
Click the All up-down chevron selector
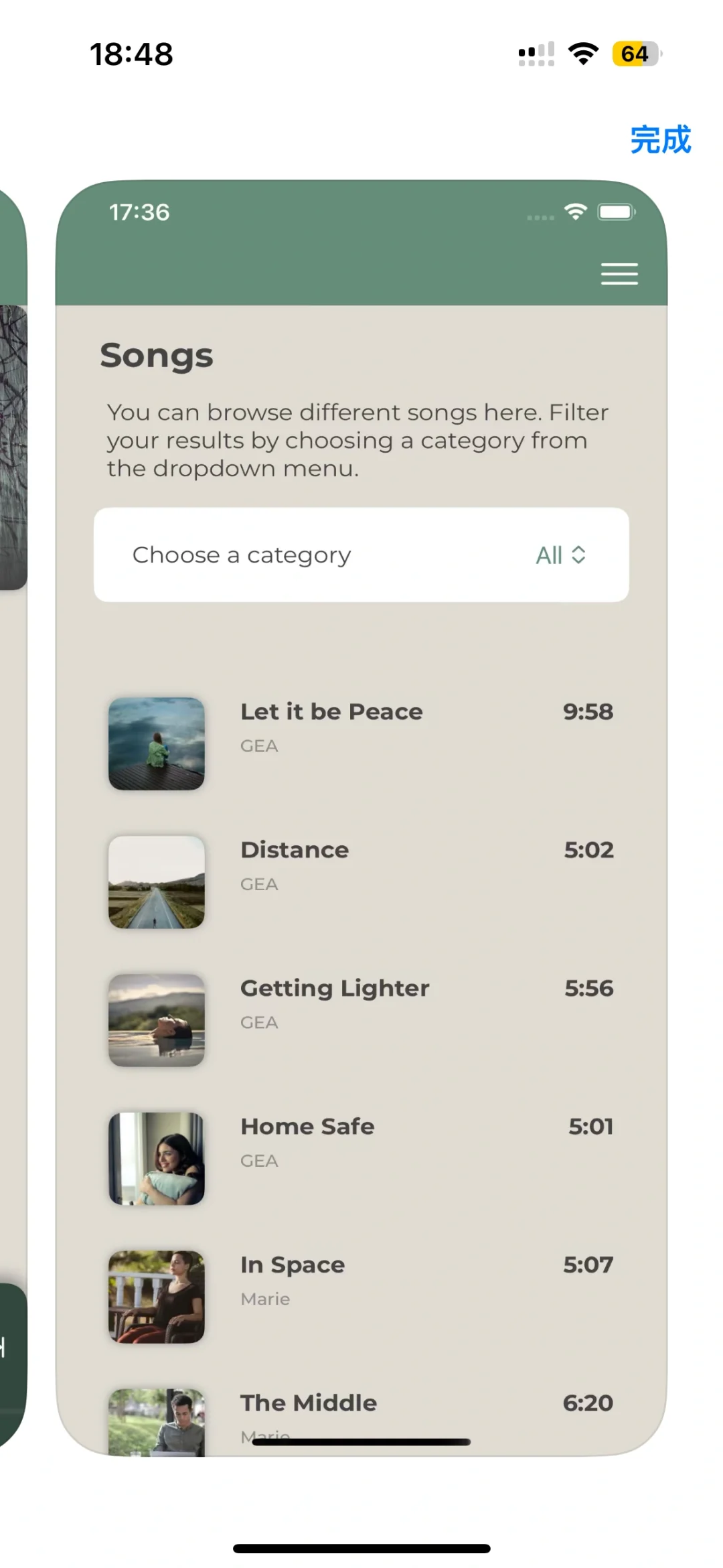[x=561, y=555]
